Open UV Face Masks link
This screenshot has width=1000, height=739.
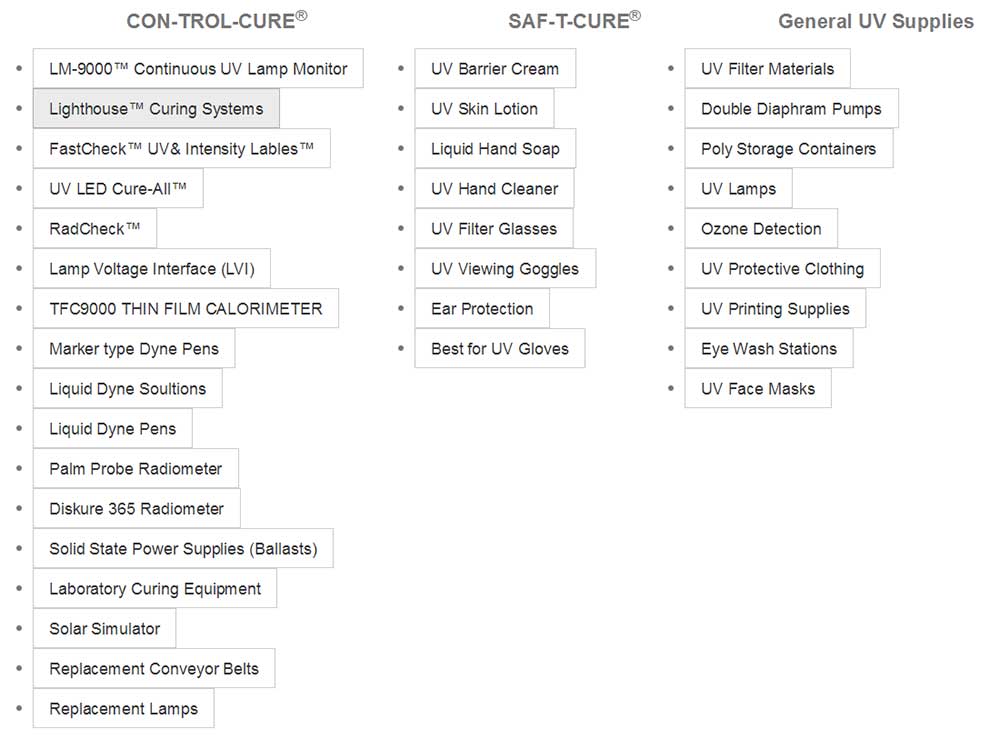[758, 388]
